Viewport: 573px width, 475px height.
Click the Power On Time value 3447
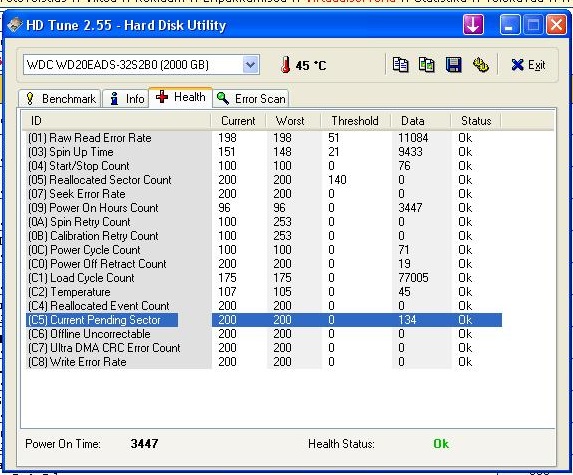[x=144, y=444]
